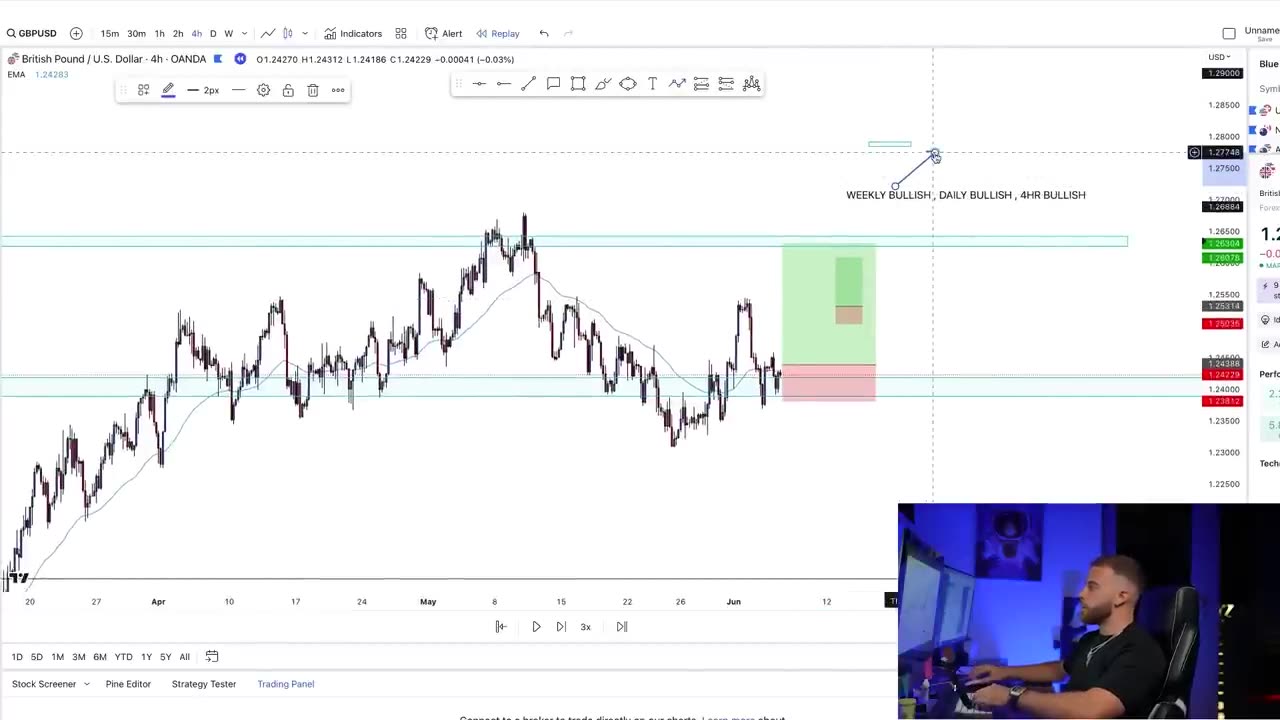Set range to 5D
The image size is (1280, 720).
[x=37, y=657]
